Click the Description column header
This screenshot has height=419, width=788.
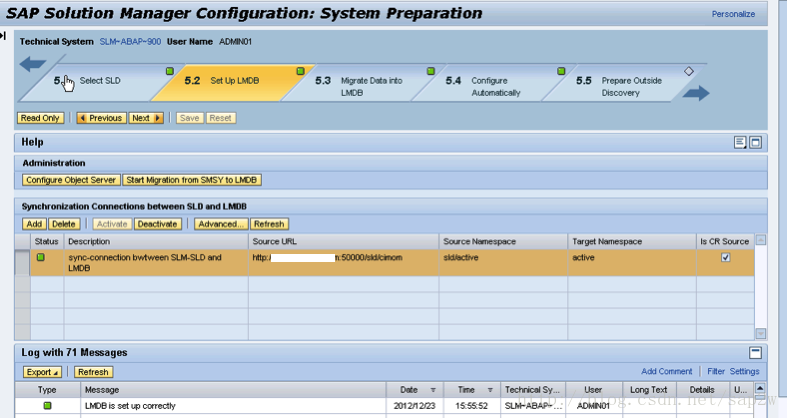156,242
